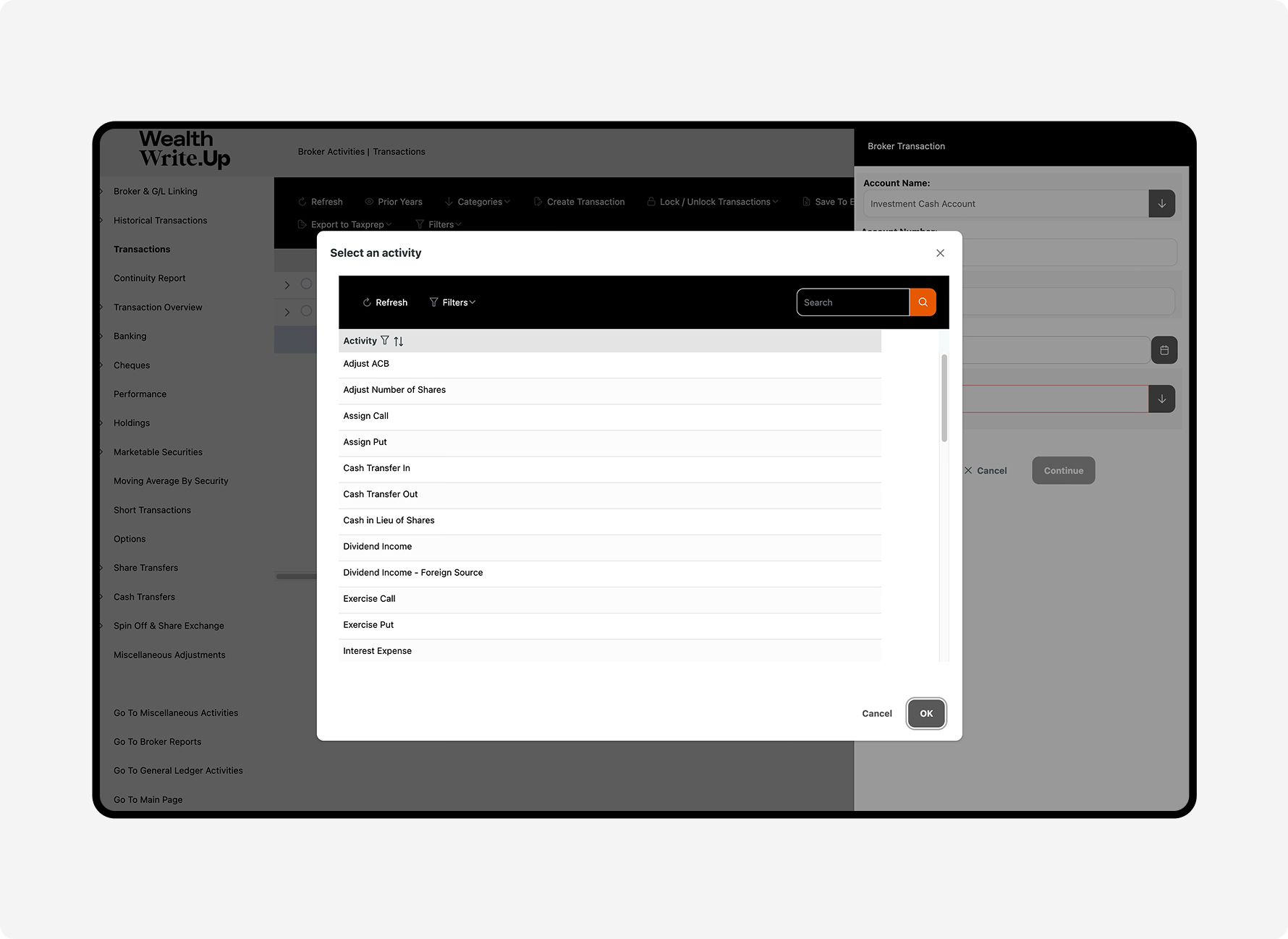Click the orange search magnifier button

tap(923, 302)
